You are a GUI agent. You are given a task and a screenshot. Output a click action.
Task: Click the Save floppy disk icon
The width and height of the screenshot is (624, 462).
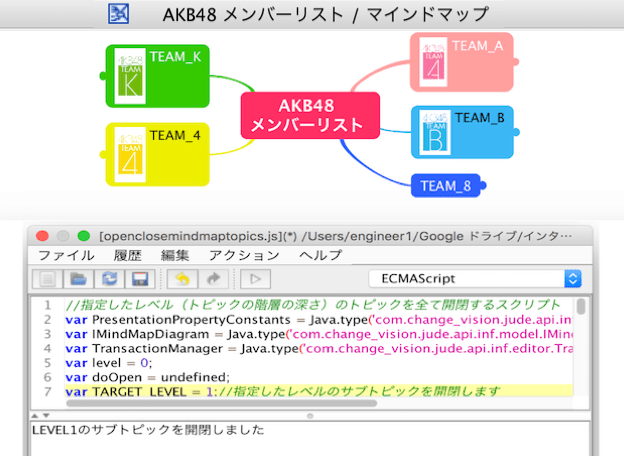coord(140,279)
